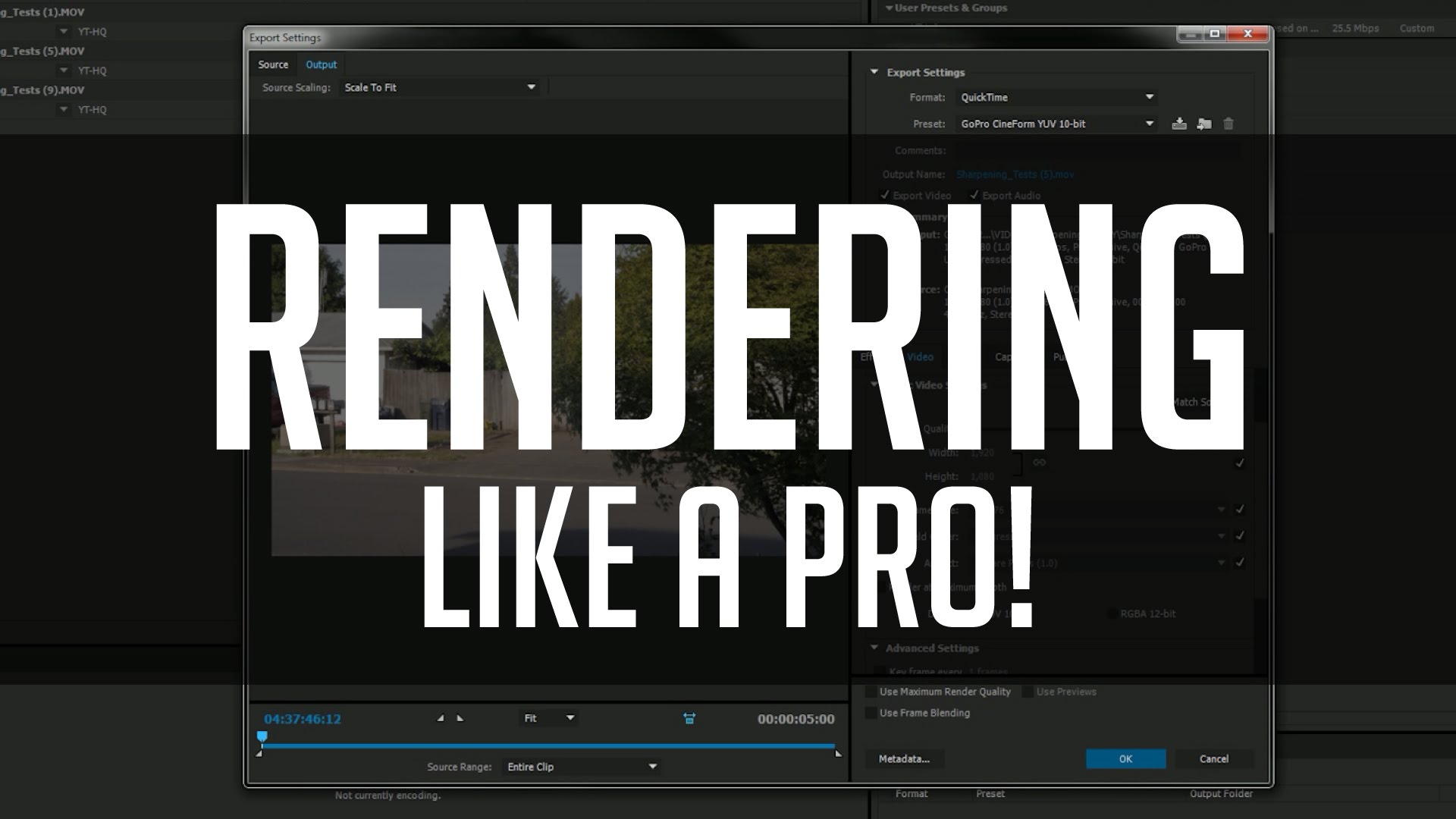The height and width of the screenshot is (819, 1456).
Task: Click the out point handle at timeline end
Action: point(838,753)
